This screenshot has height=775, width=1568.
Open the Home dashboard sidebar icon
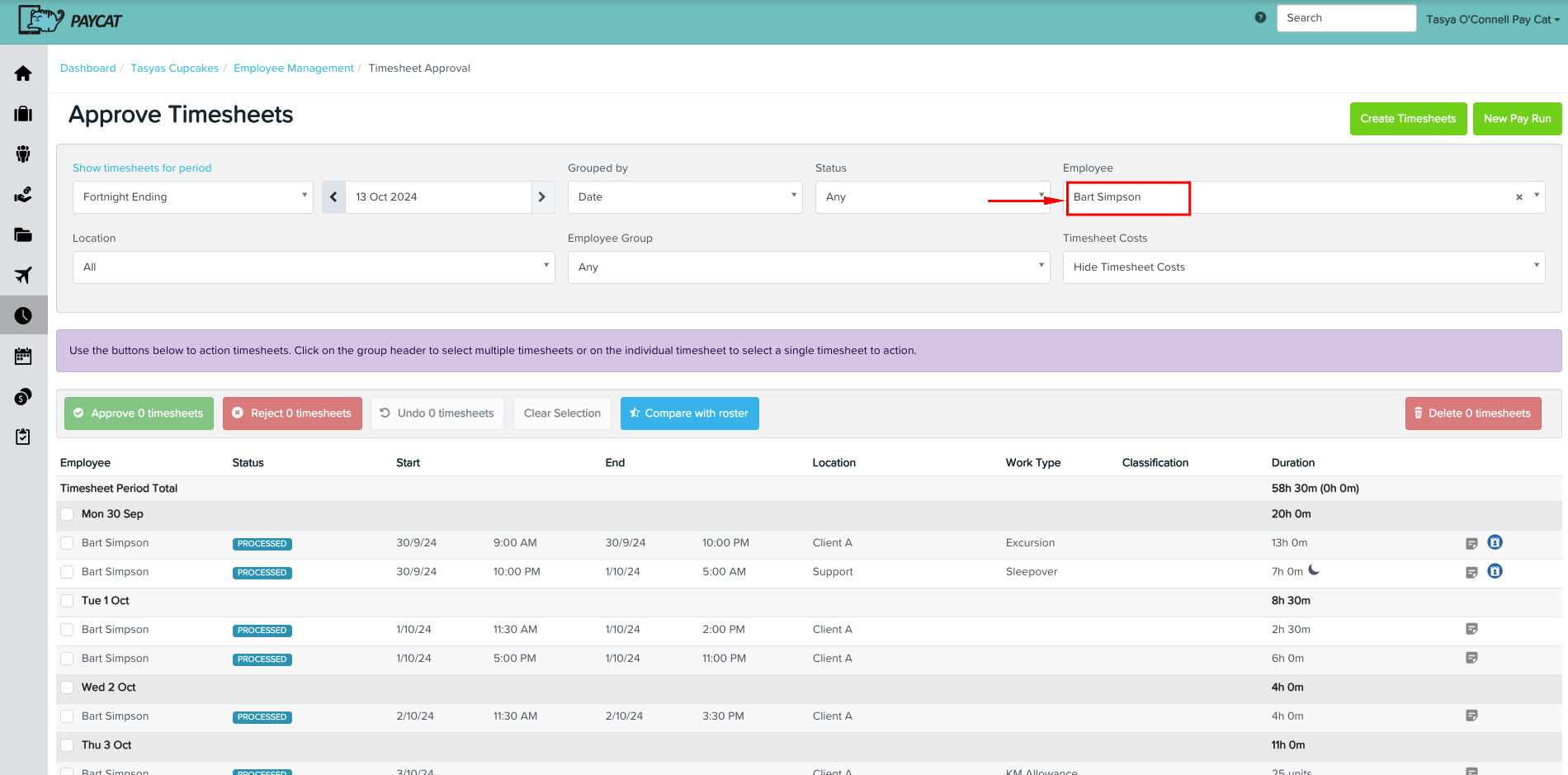click(24, 73)
